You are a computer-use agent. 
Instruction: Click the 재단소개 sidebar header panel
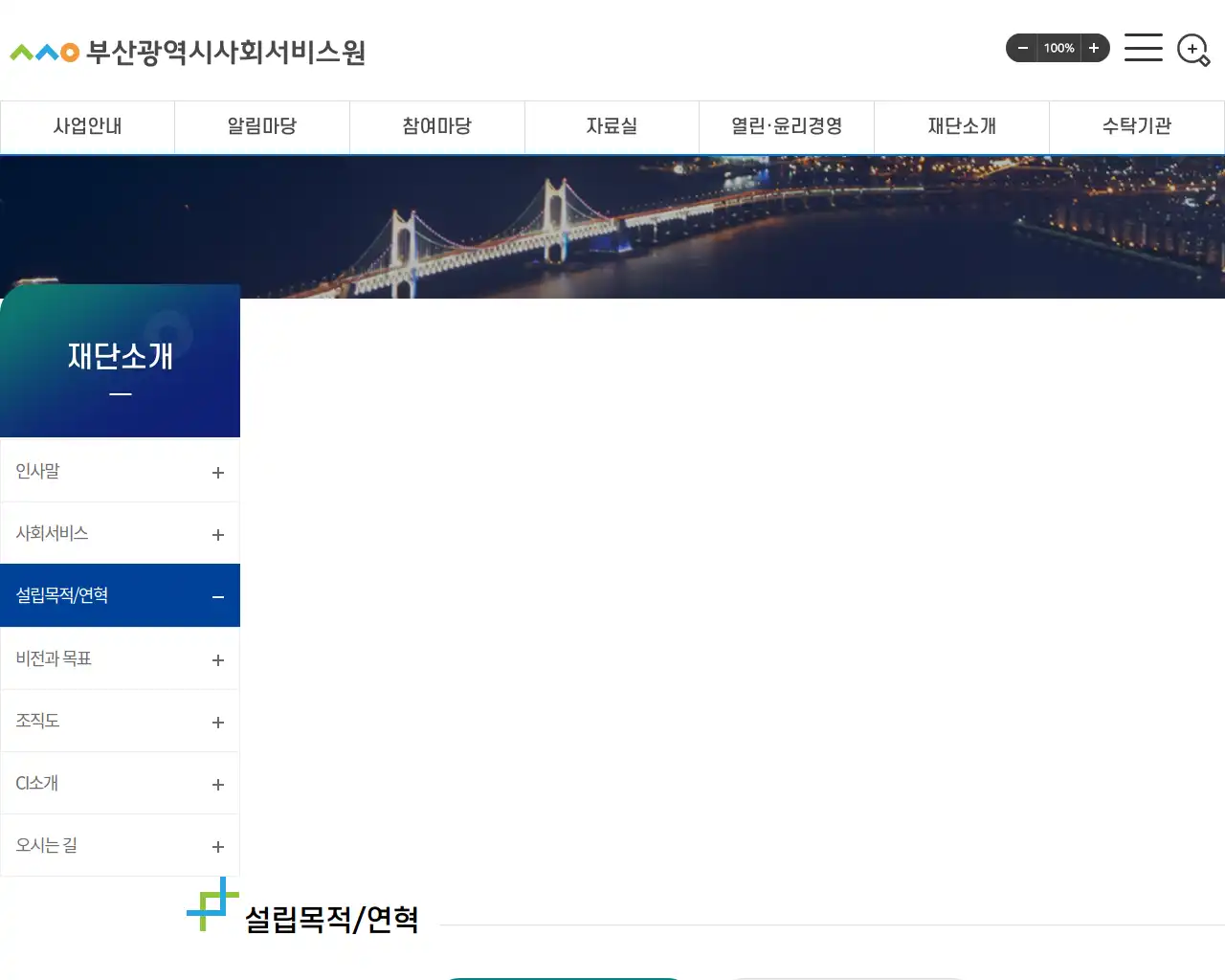tap(120, 359)
